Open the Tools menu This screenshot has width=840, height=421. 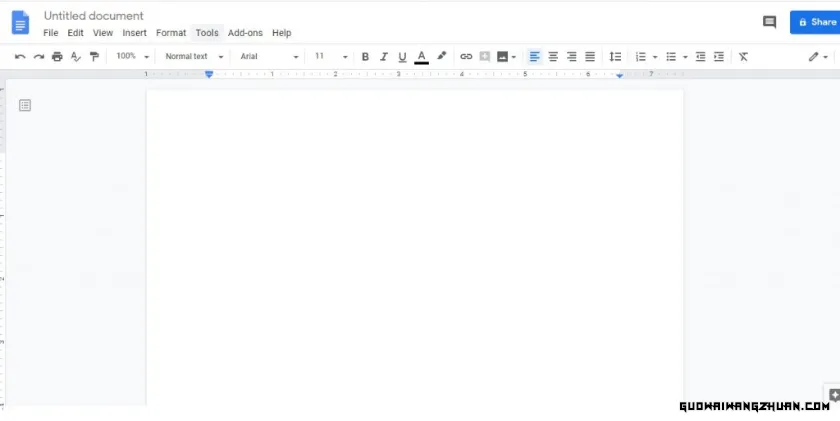207,33
